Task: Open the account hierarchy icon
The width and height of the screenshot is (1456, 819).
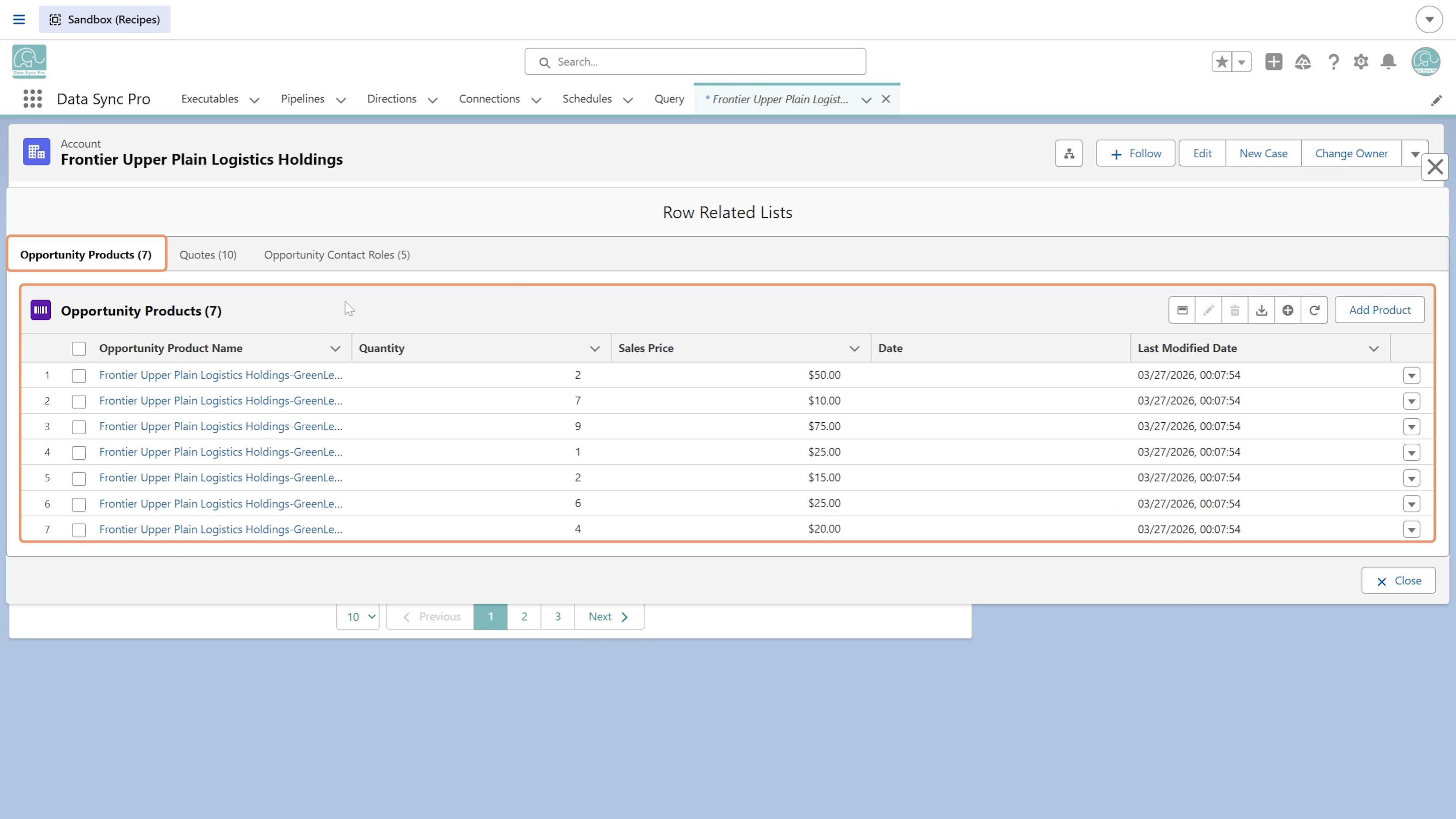Action: [x=1069, y=154]
